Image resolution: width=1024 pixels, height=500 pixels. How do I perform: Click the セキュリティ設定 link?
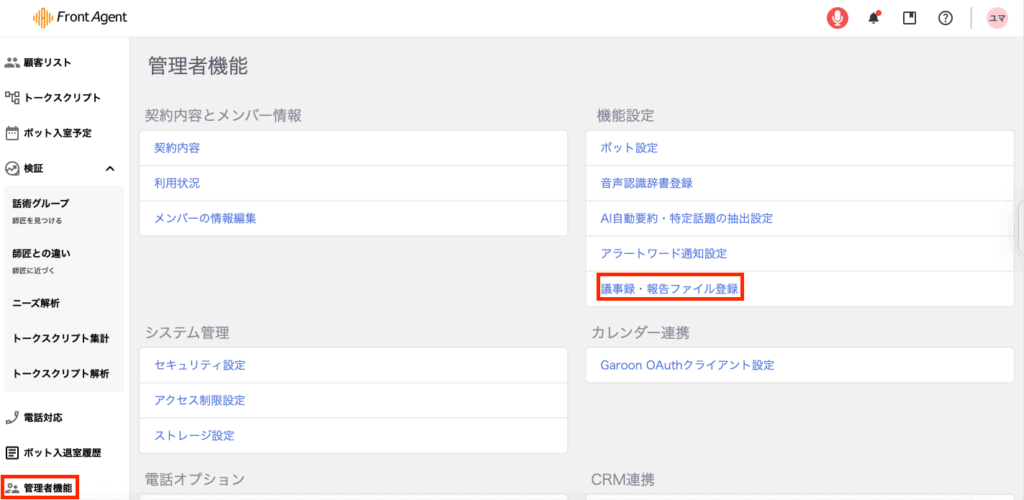click(x=199, y=365)
